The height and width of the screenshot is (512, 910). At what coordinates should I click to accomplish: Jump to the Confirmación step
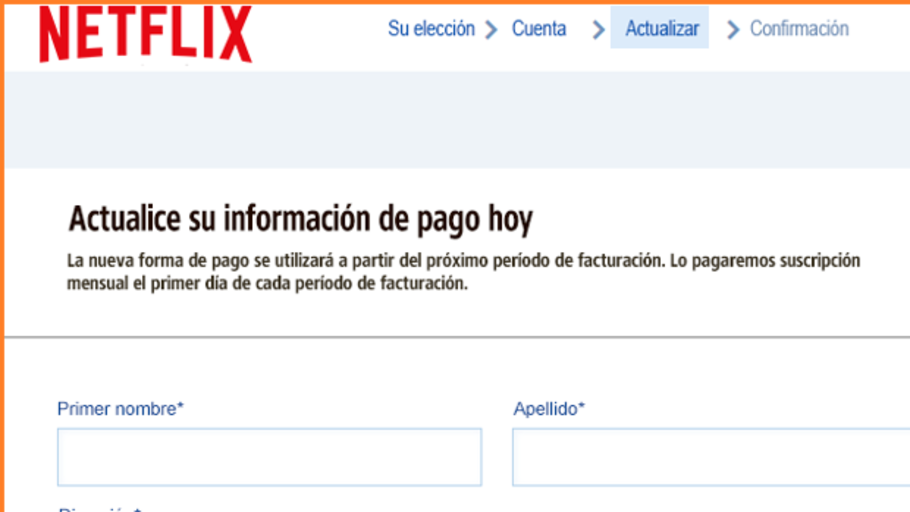799,29
